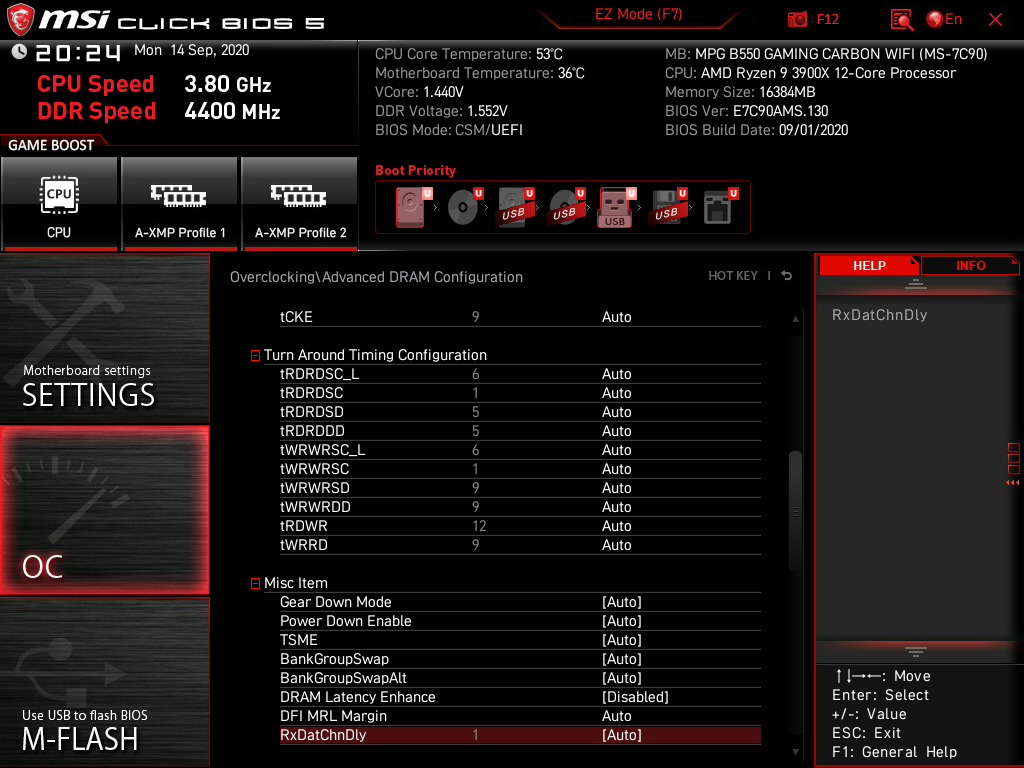Viewport: 1024px width, 768px height.
Task: Collapse the Misc Item section
Action: 255,583
